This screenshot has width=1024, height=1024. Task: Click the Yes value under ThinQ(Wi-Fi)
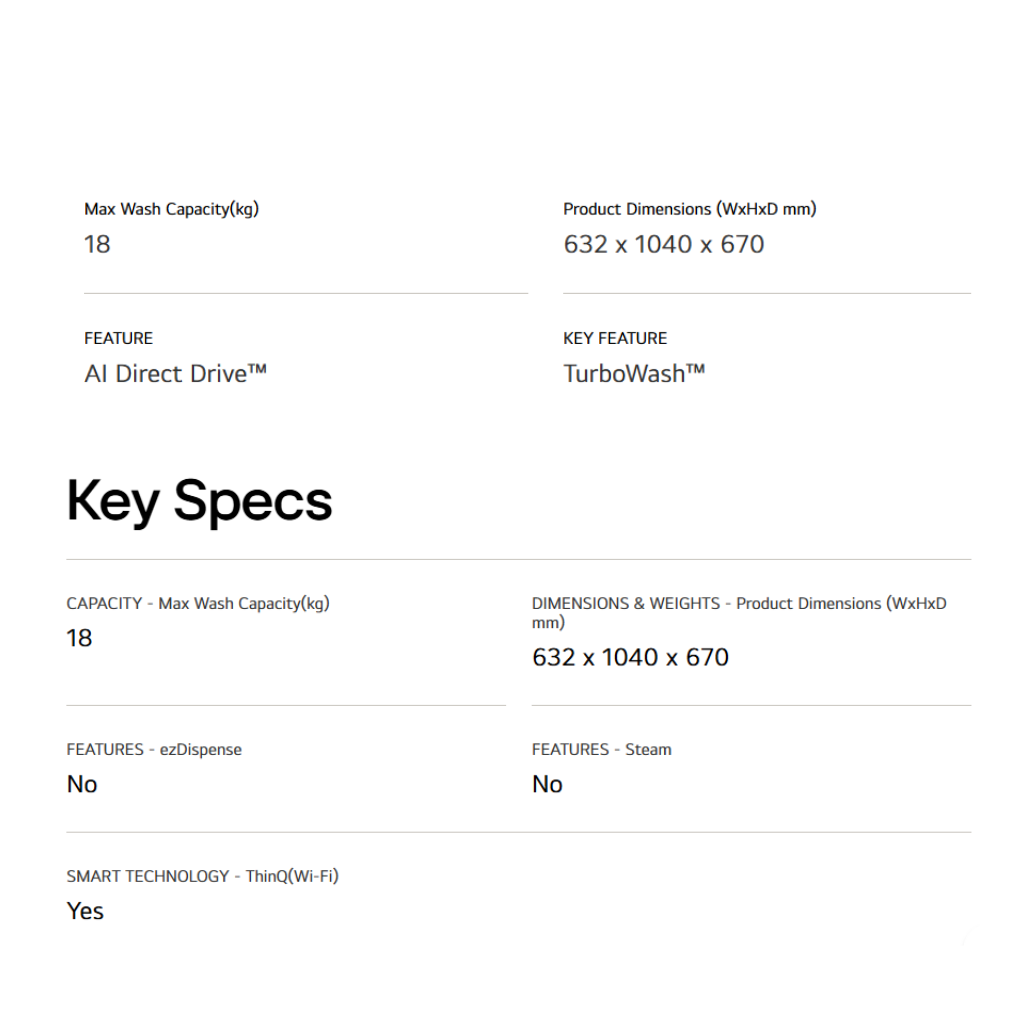click(85, 911)
